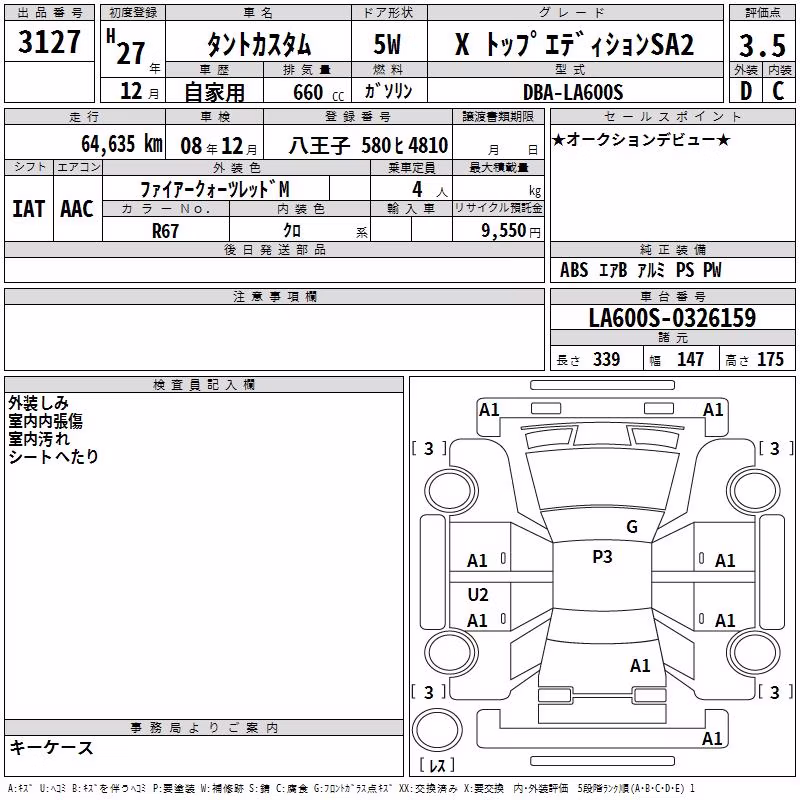800x800 pixels.
Task: Click seating capacity 4 人
Action: [x=429, y=190]
